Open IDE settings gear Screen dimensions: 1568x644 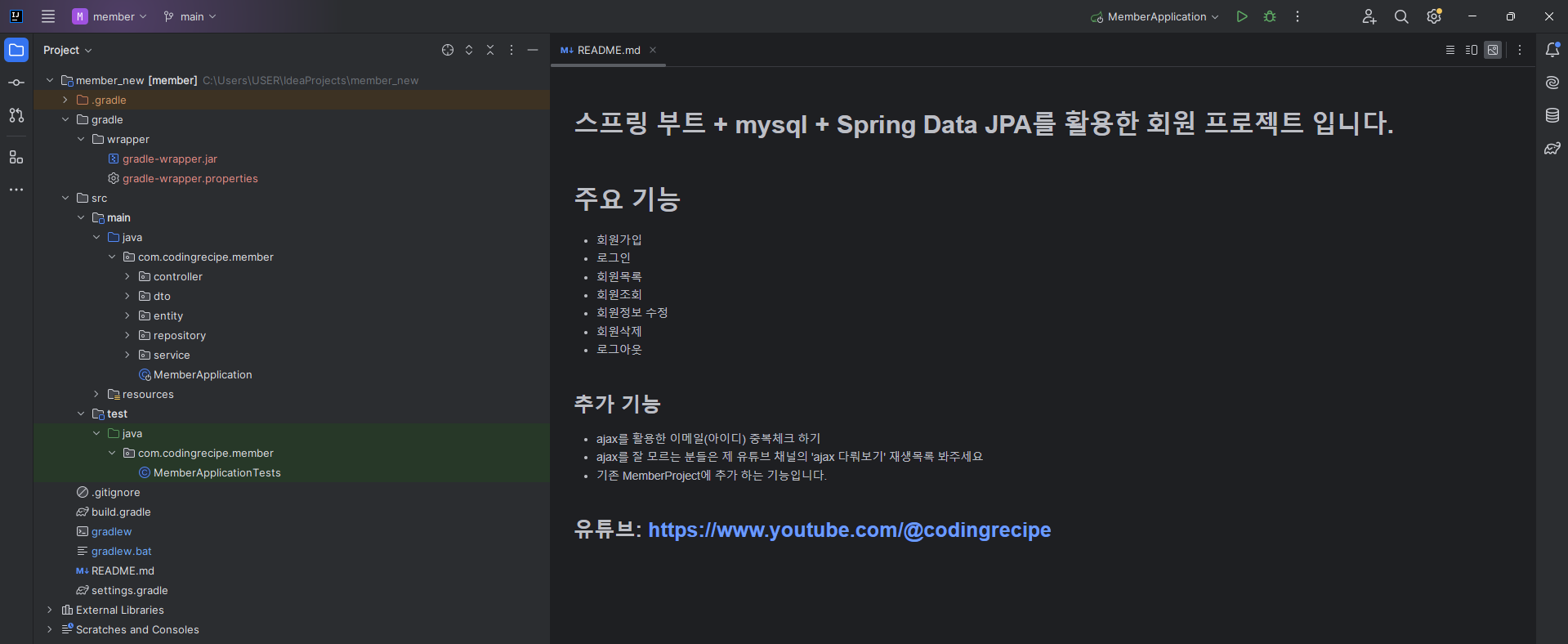point(1434,16)
